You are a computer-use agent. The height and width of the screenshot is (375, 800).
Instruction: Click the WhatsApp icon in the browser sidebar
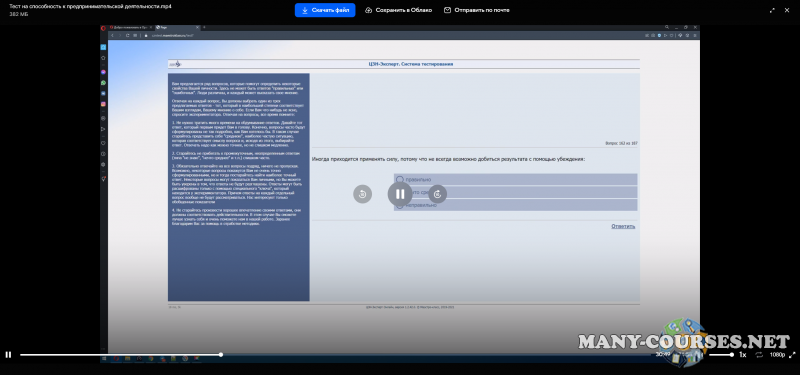tap(104, 82)
